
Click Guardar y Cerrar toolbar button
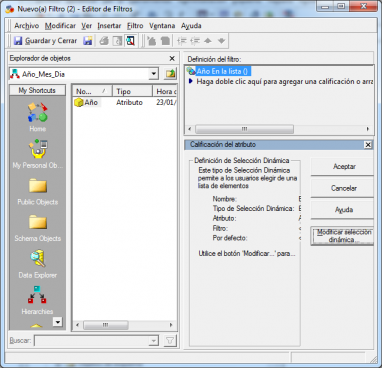45,41
